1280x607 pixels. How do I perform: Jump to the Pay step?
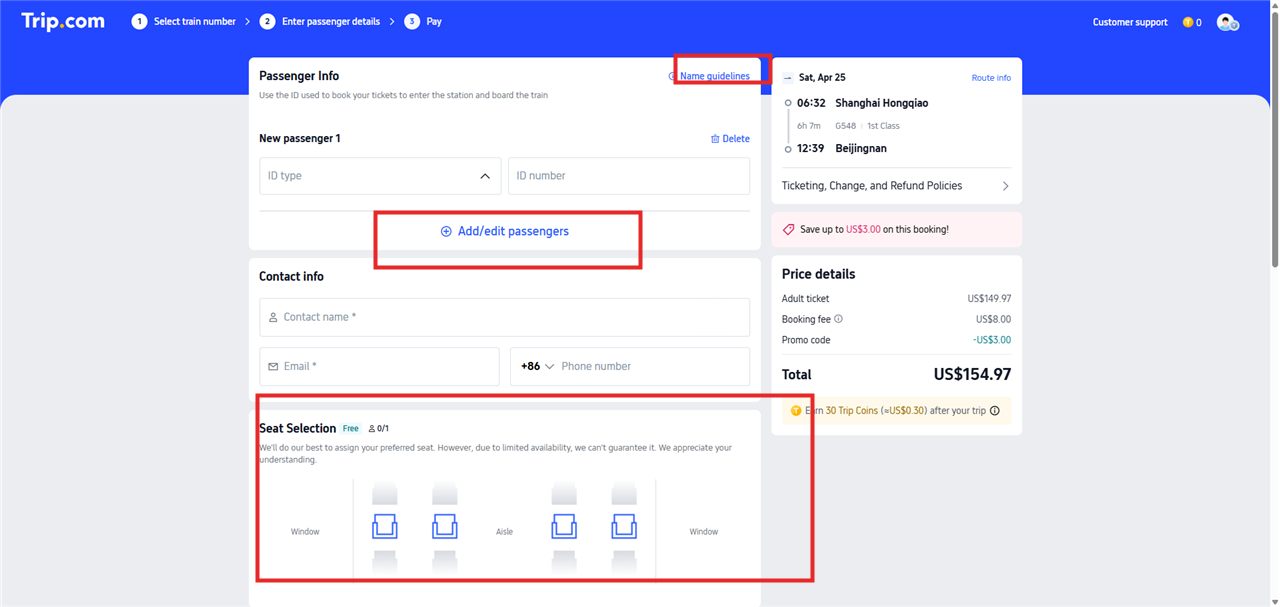[x=423, y=20]
